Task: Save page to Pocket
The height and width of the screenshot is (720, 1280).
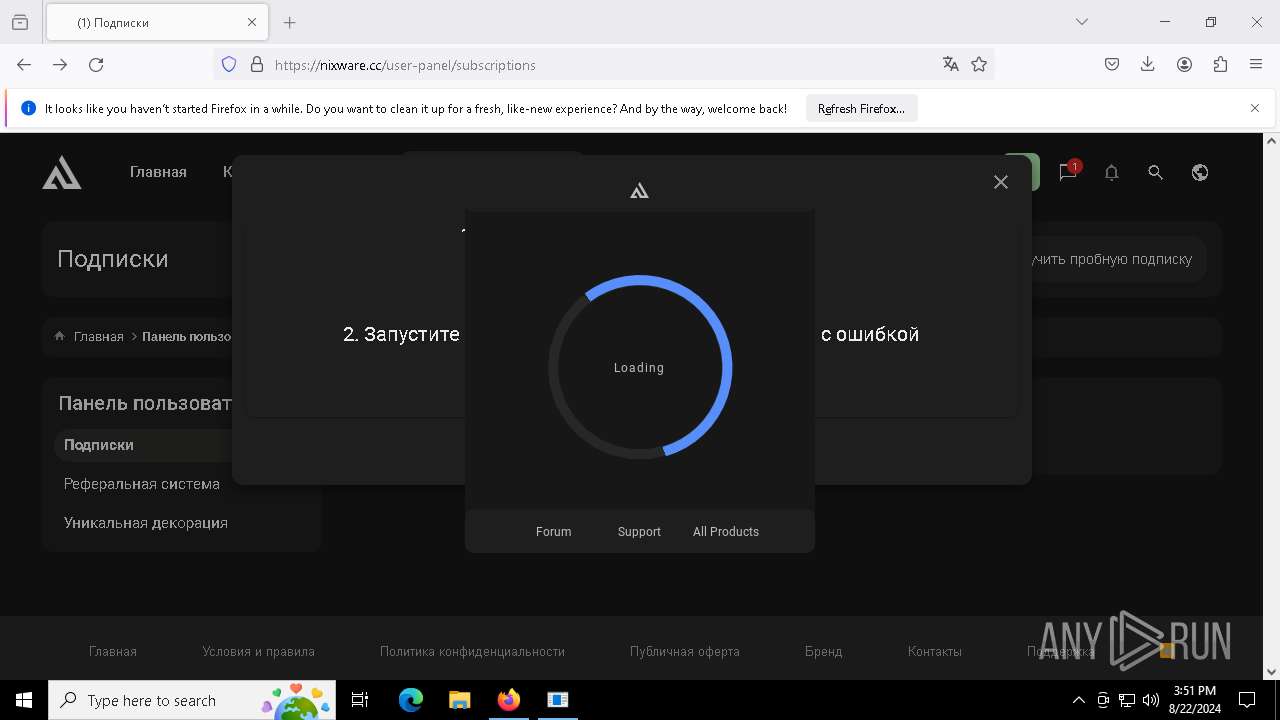Action: [1112, 65]
